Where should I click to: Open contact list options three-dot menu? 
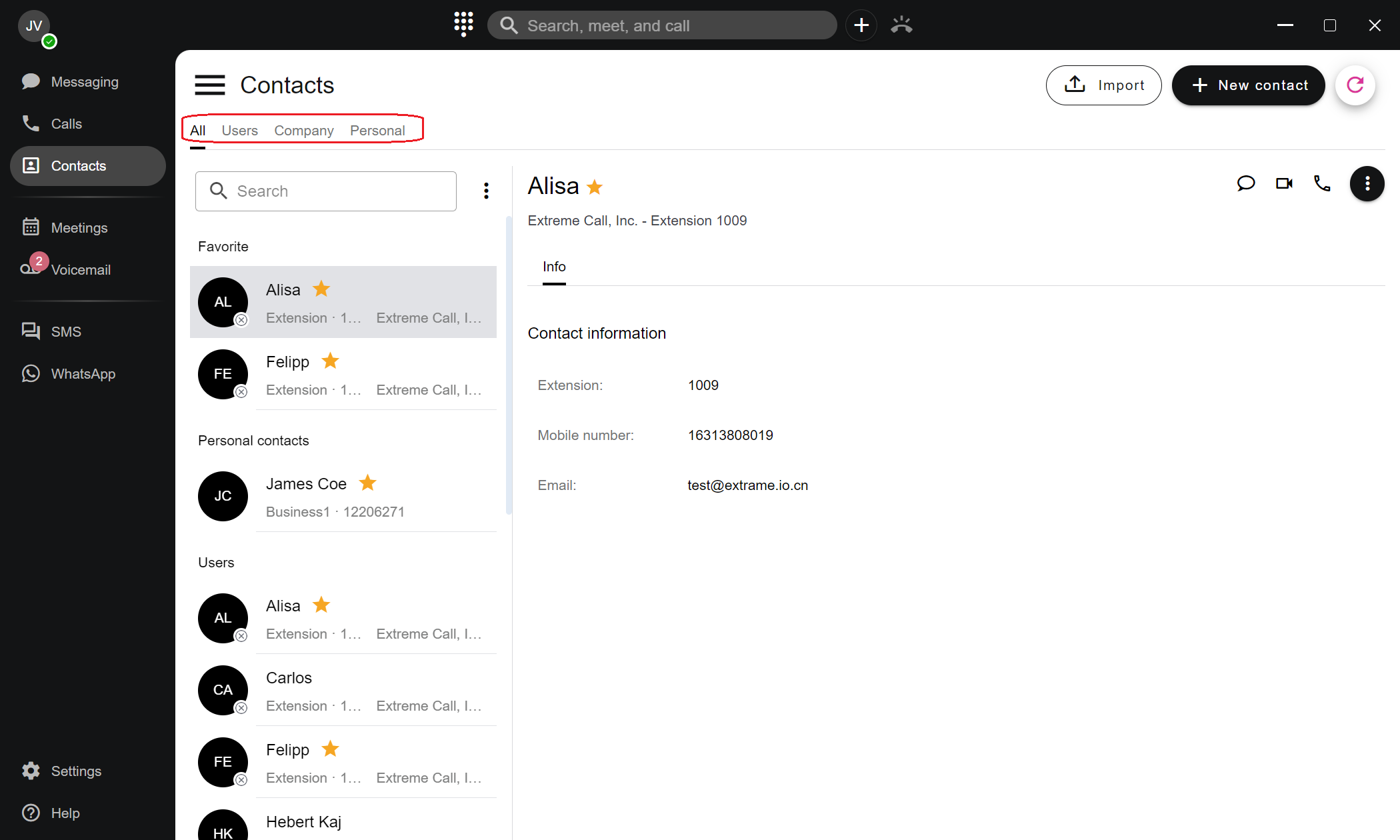486,191
